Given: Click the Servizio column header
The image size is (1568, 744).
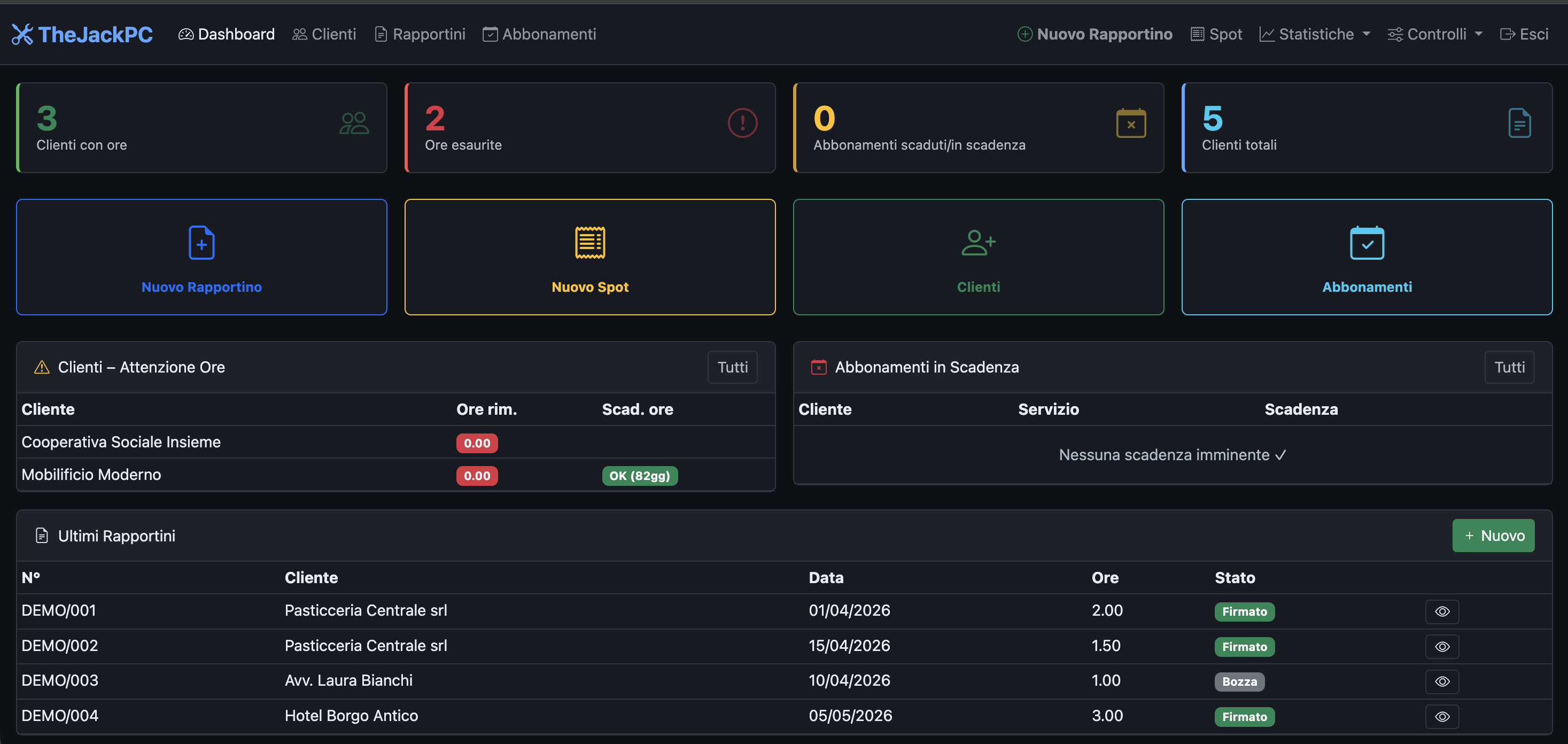Looking at the screenshot, I should pos(1048,409).
